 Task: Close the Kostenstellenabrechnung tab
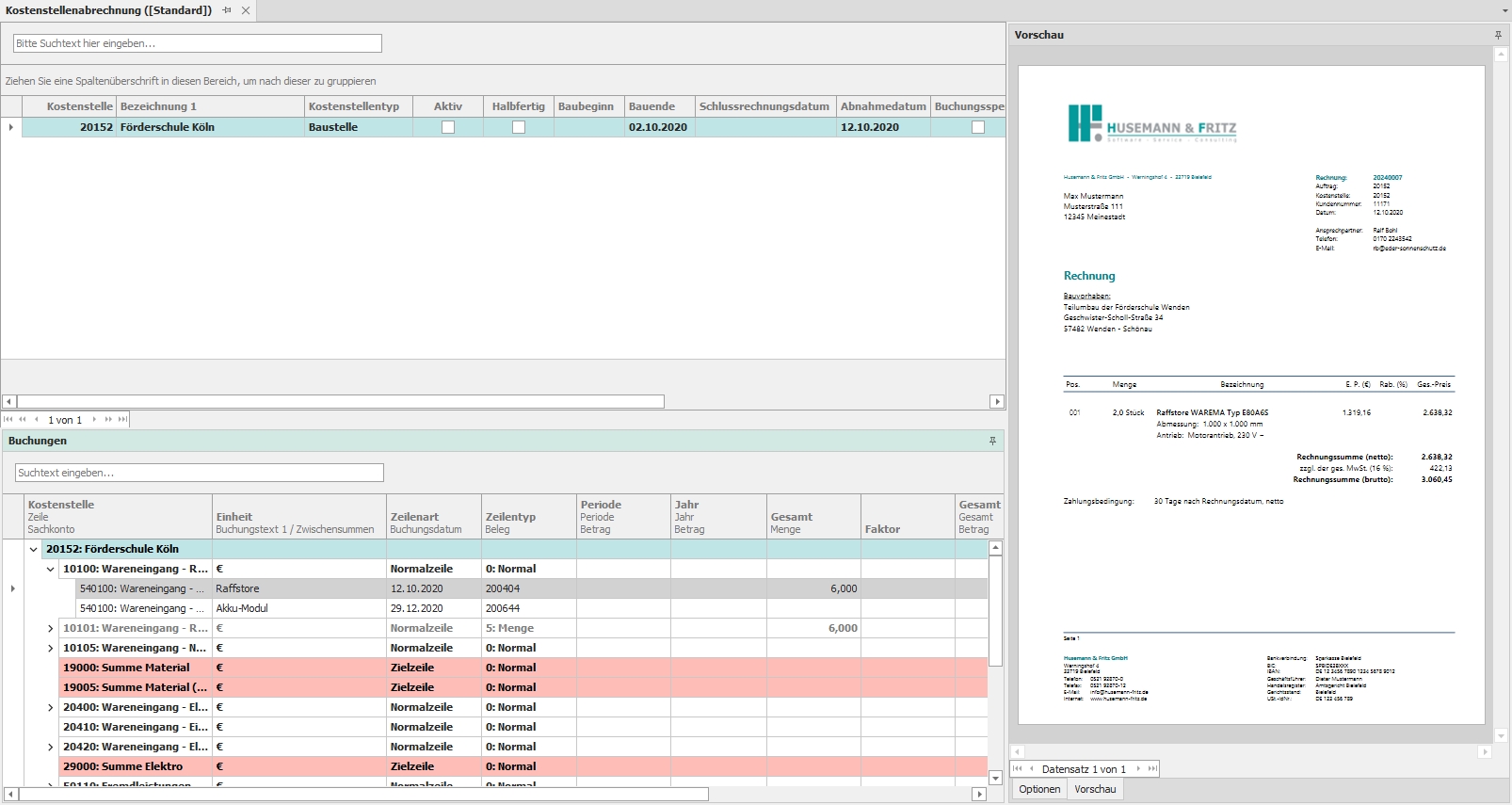[246, 10]
